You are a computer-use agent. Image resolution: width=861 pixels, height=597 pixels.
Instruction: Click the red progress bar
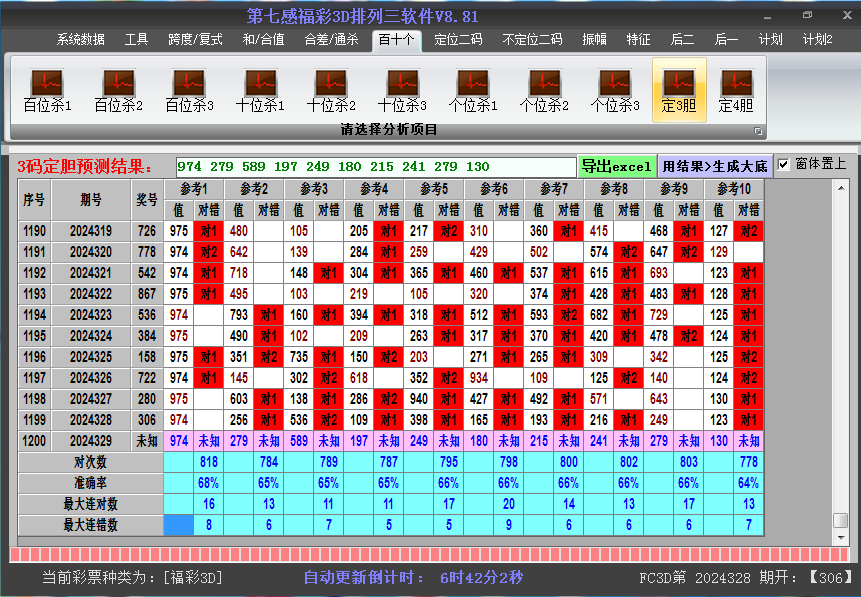point(430,554)
